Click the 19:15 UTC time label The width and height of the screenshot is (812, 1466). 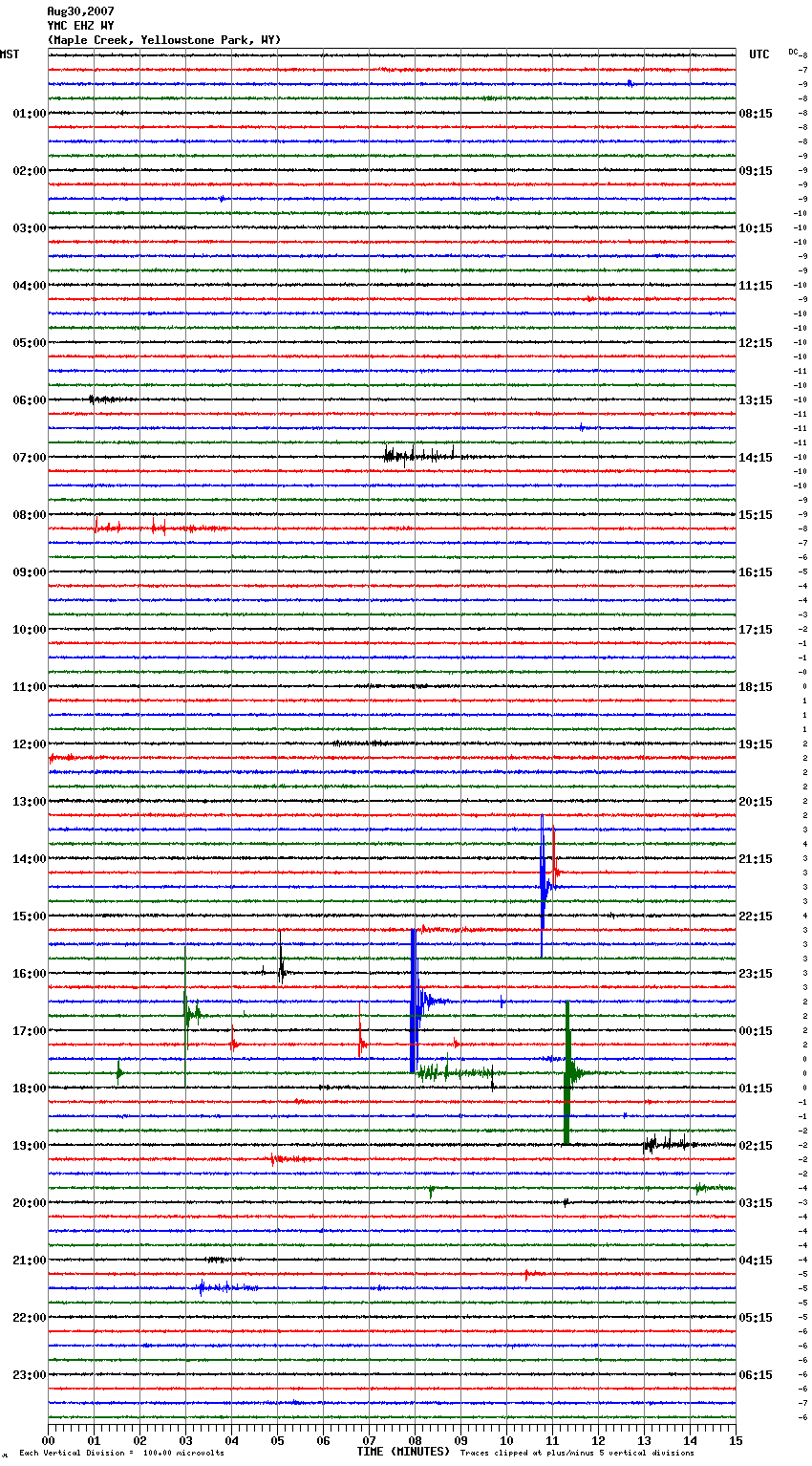(x=756, y=744)
